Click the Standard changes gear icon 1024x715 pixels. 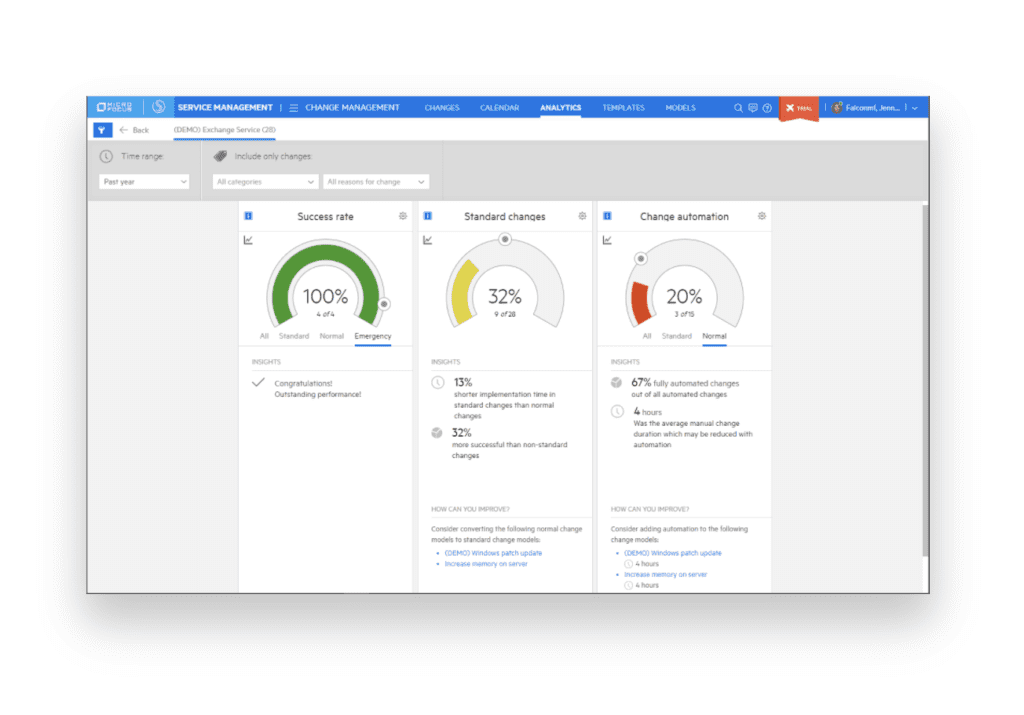pyautogui.click(x=581, y=217)
